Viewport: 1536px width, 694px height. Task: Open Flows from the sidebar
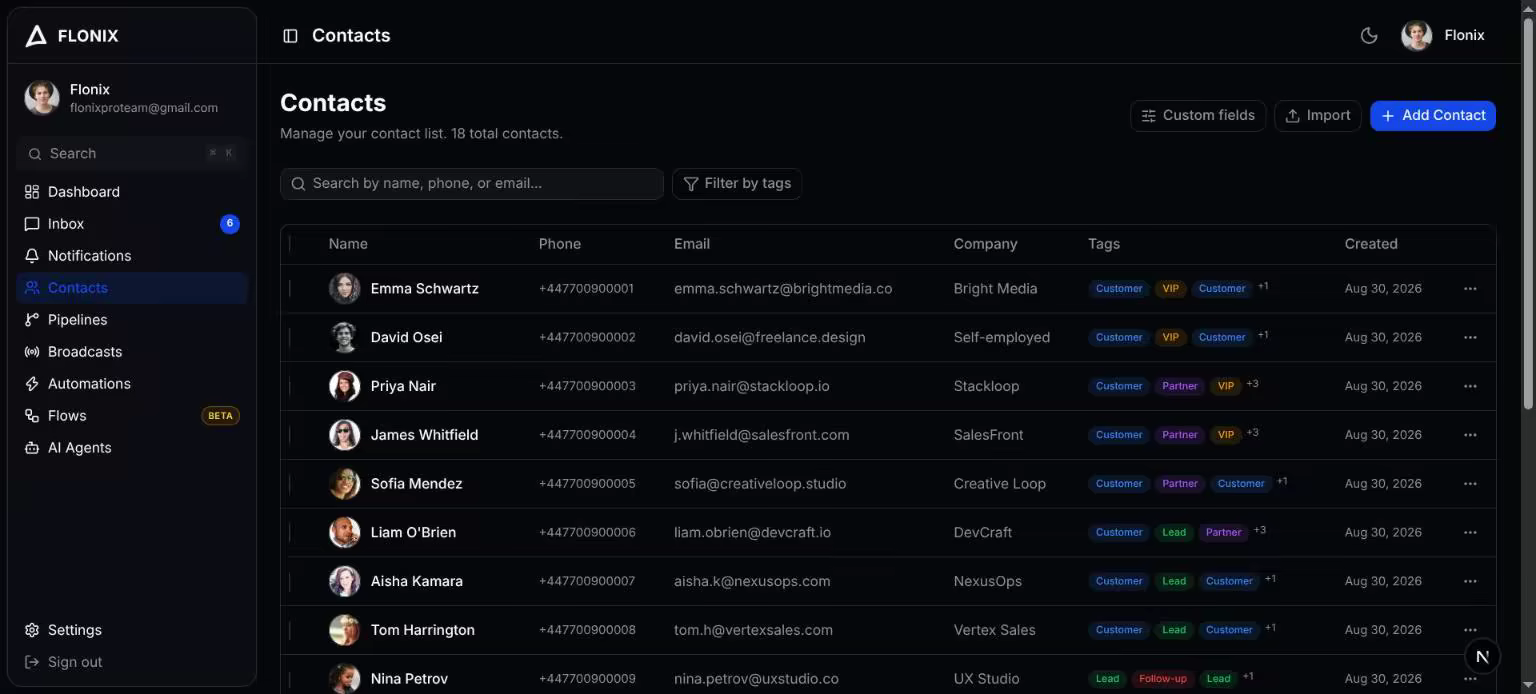coord(132,416)
